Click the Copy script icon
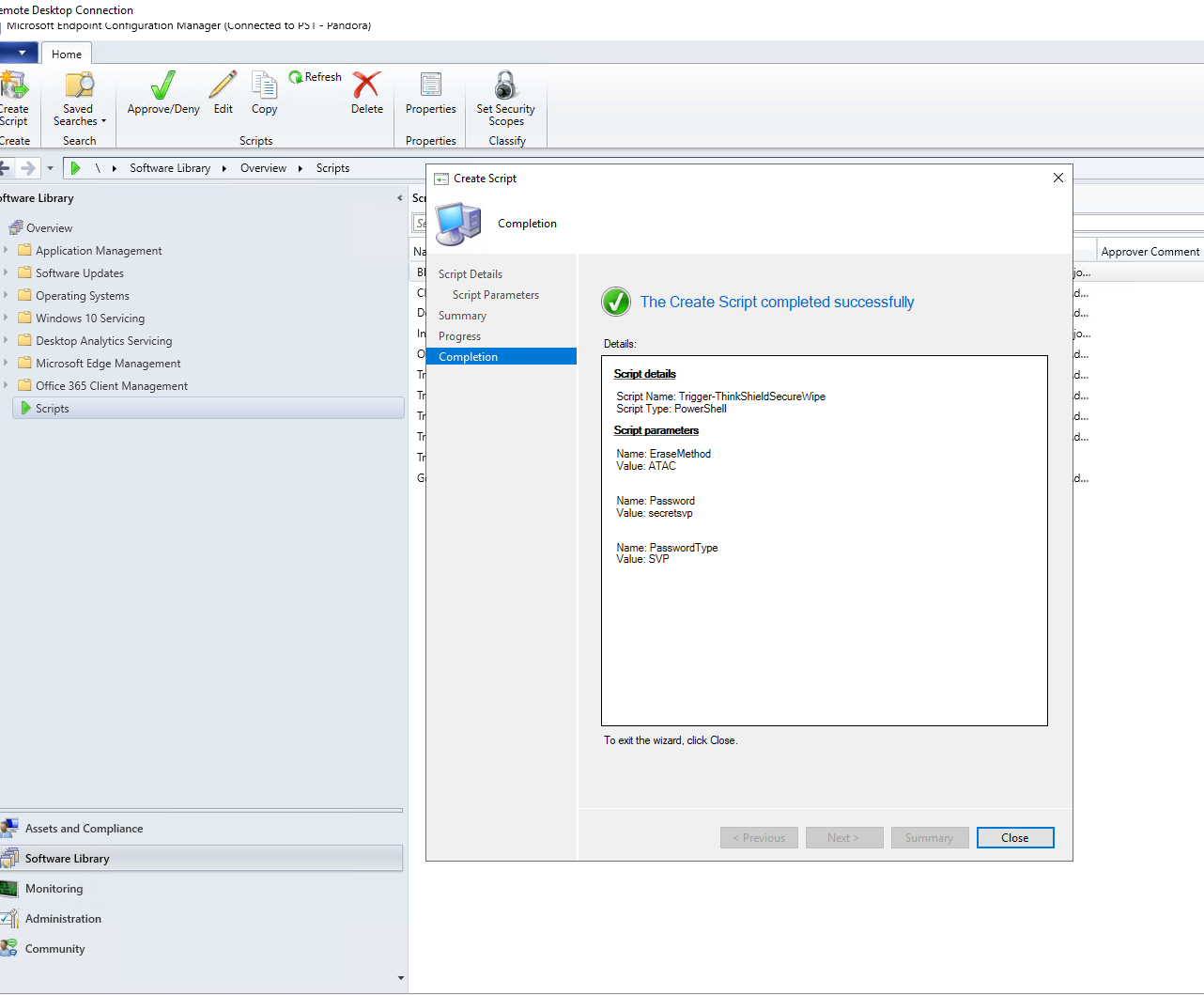 [264, 85]
